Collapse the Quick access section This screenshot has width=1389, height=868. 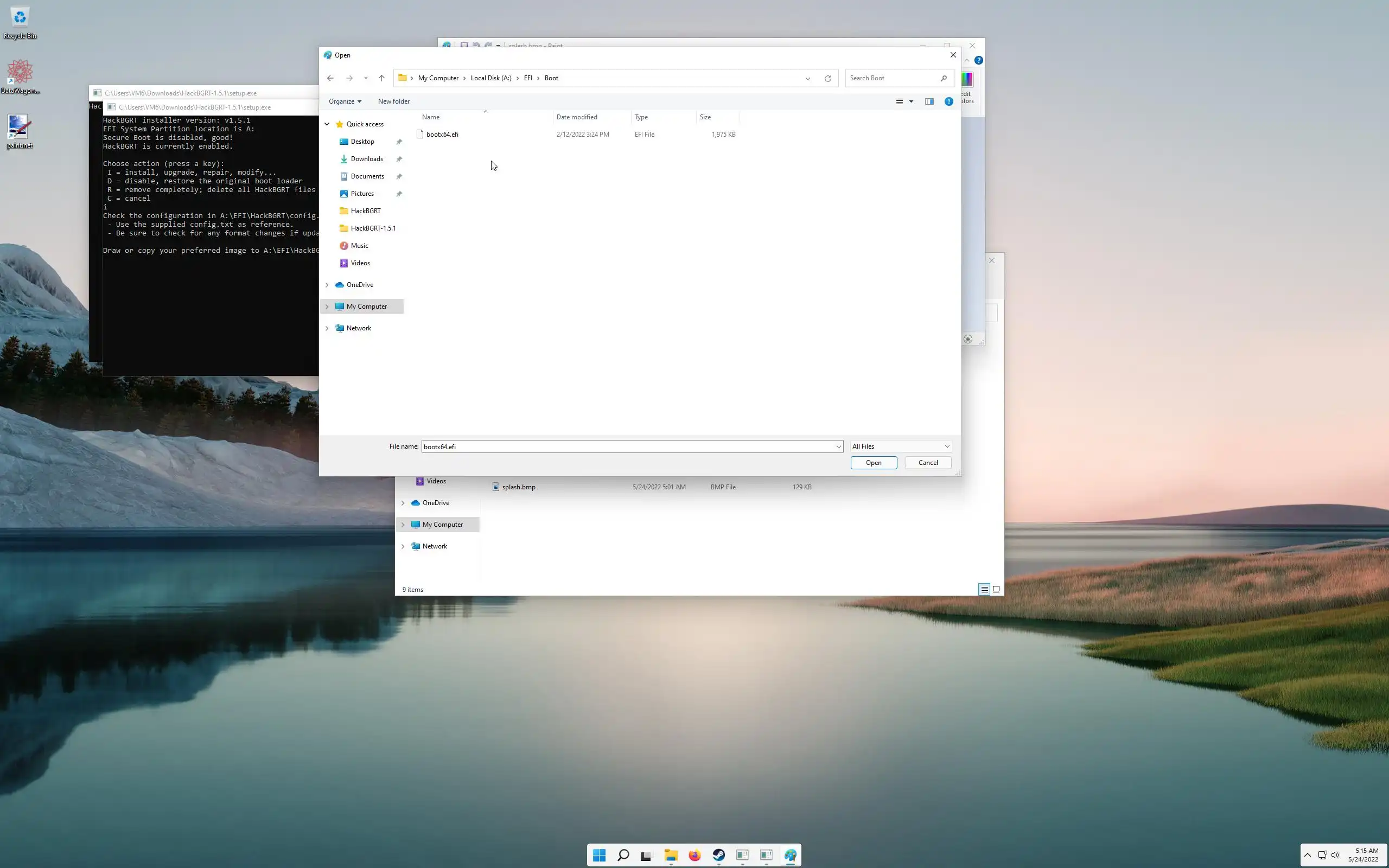(327, 124)
